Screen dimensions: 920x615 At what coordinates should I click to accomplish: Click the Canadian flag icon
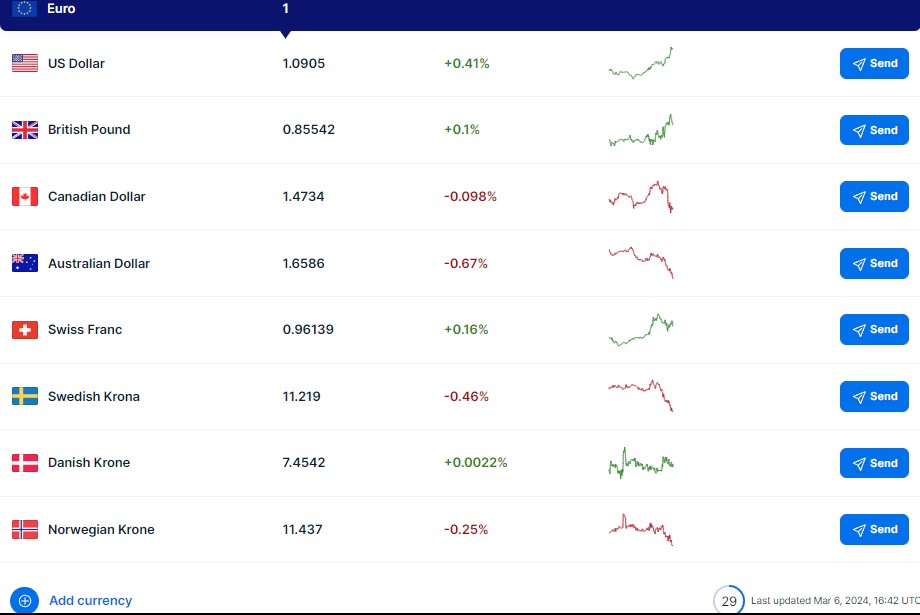click(x=25, y=197)
